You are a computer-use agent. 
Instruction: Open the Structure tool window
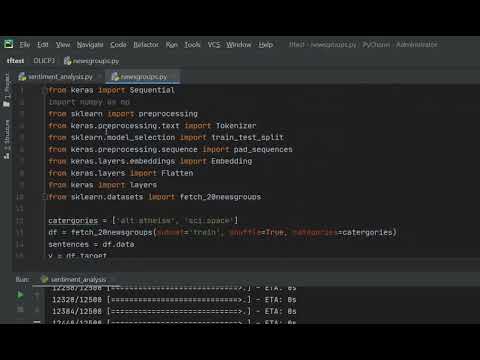click(7, 139)
